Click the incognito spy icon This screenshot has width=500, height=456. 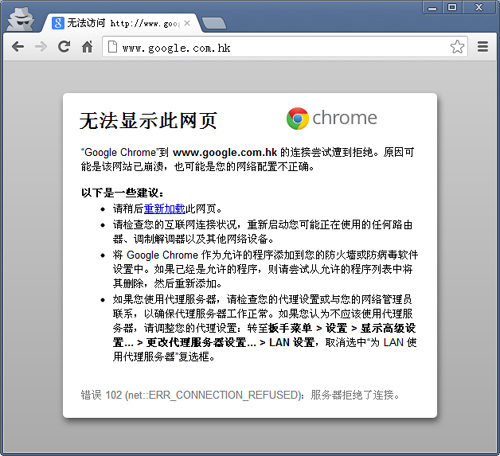(x=21, y=19)
